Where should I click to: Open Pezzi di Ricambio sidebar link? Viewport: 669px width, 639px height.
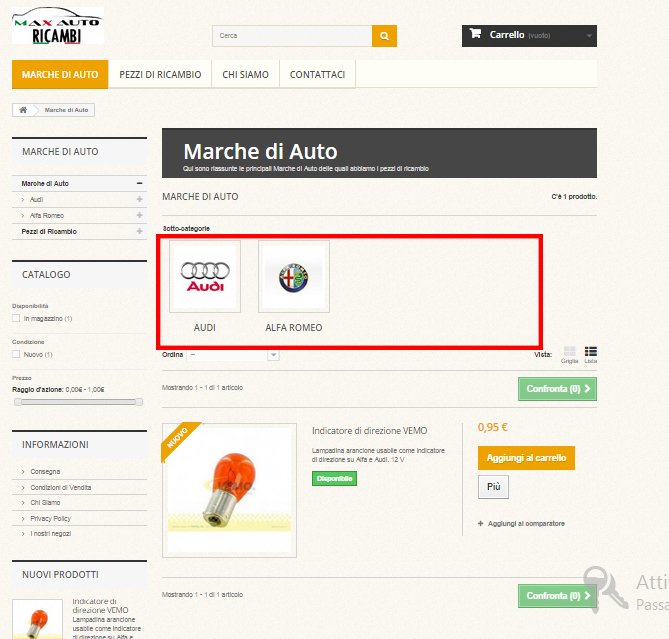point(49,232)
